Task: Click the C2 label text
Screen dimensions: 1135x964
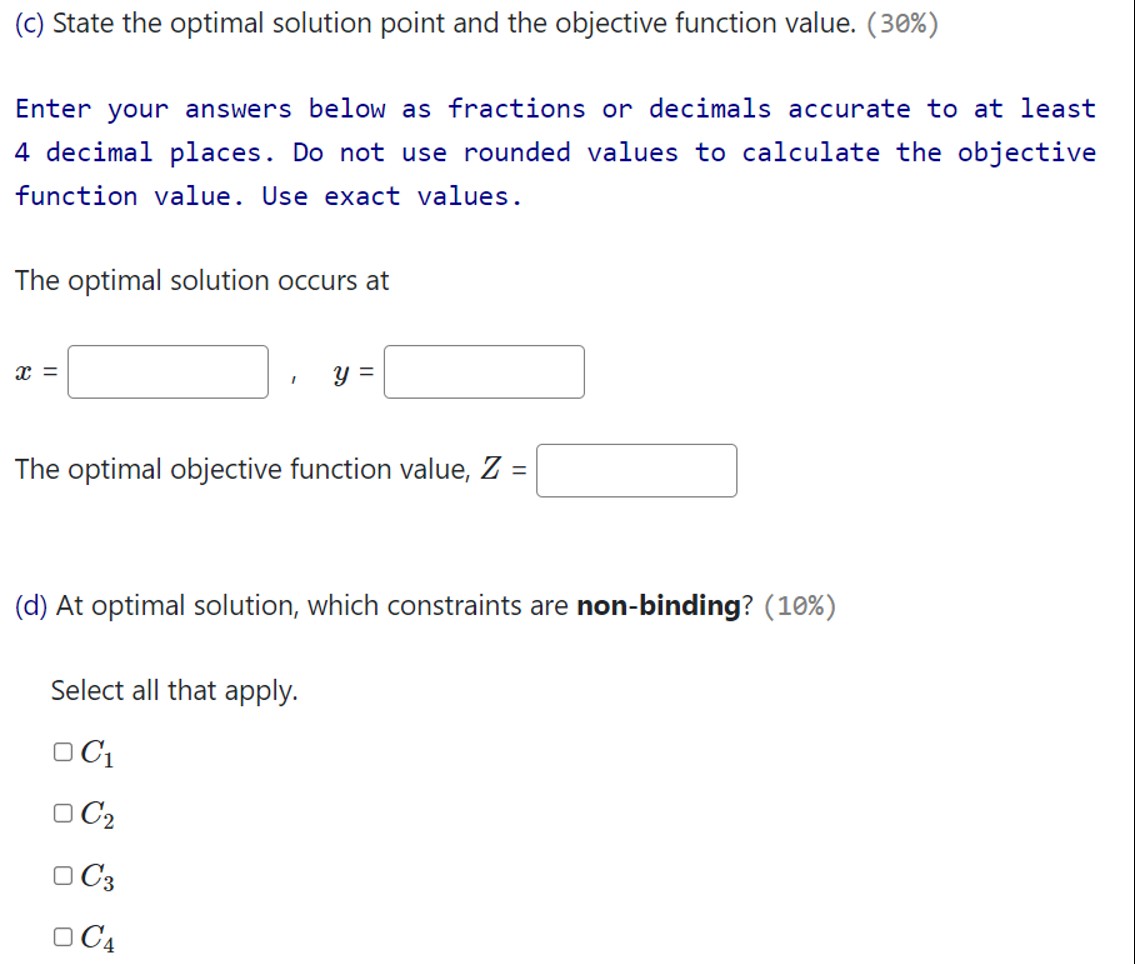Action: point(98,815)
